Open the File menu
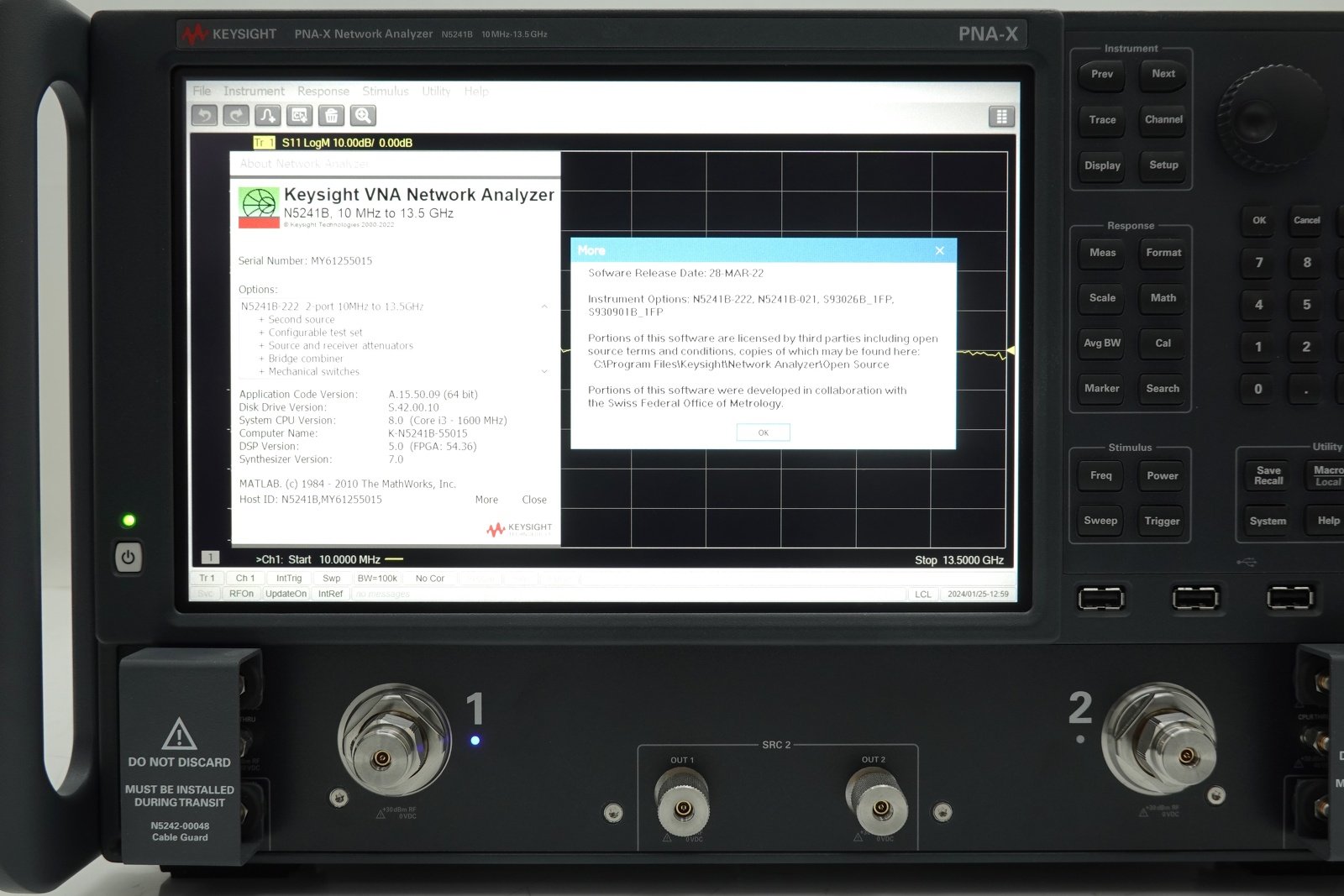1344x896 pixels. [202, 91]
